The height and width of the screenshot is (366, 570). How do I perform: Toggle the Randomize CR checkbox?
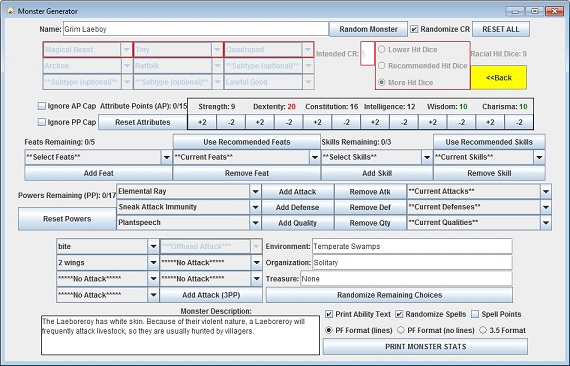(x=414, y=29)
